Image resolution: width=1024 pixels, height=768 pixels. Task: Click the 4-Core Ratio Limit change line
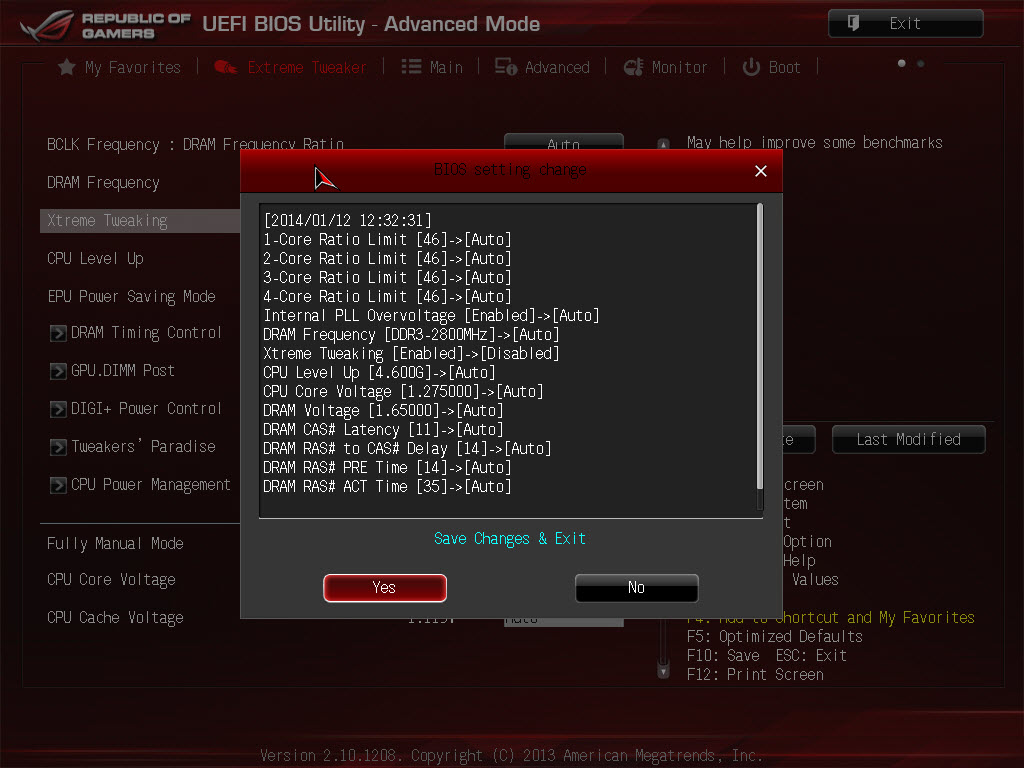point(387,296)
